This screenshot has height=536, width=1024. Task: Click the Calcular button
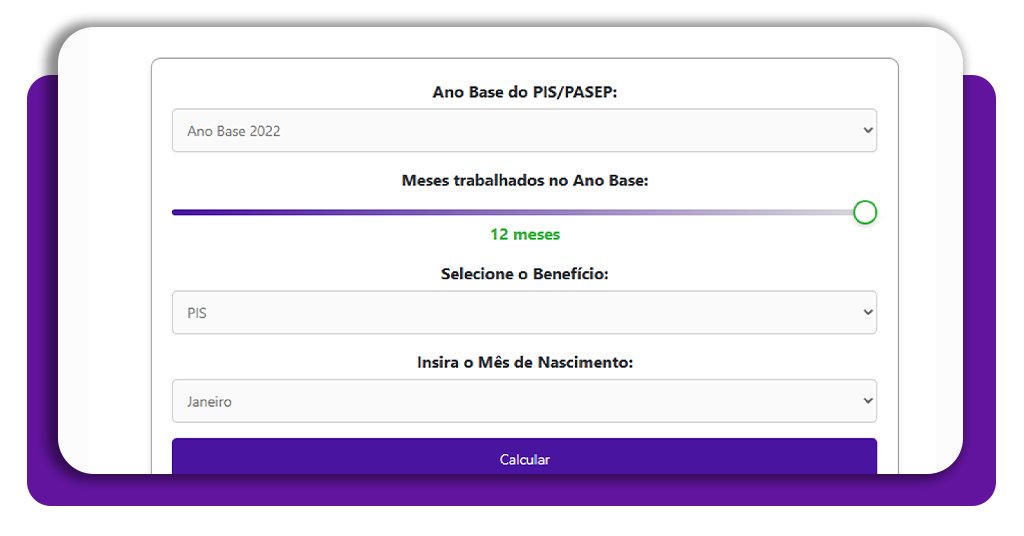(x=524, y=457)
